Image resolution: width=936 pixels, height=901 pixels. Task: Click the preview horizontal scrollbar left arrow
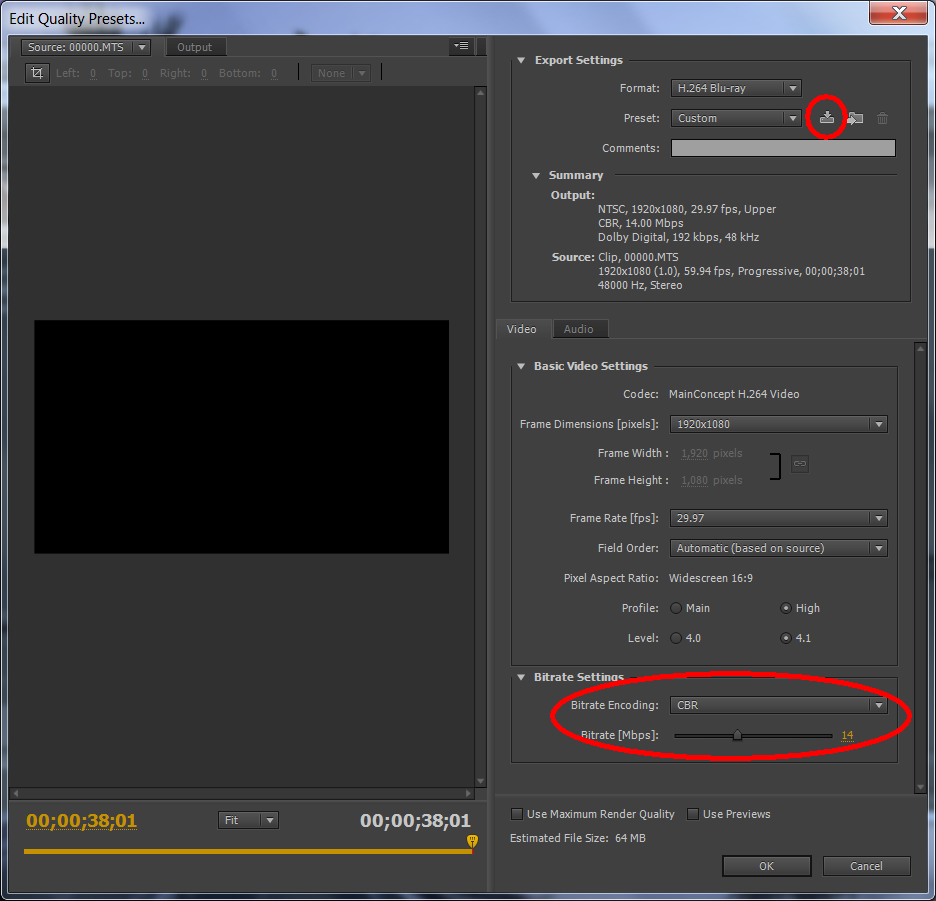16,794
